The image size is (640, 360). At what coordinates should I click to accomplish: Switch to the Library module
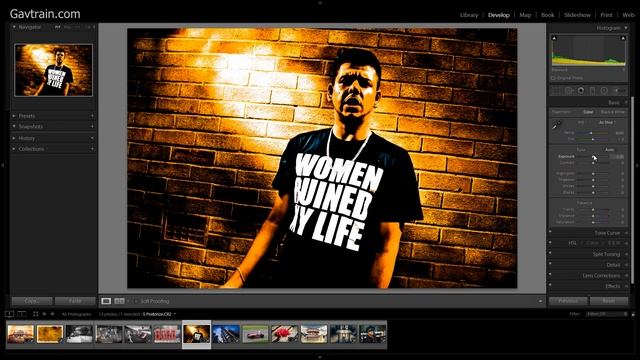(x=469, y=15)
